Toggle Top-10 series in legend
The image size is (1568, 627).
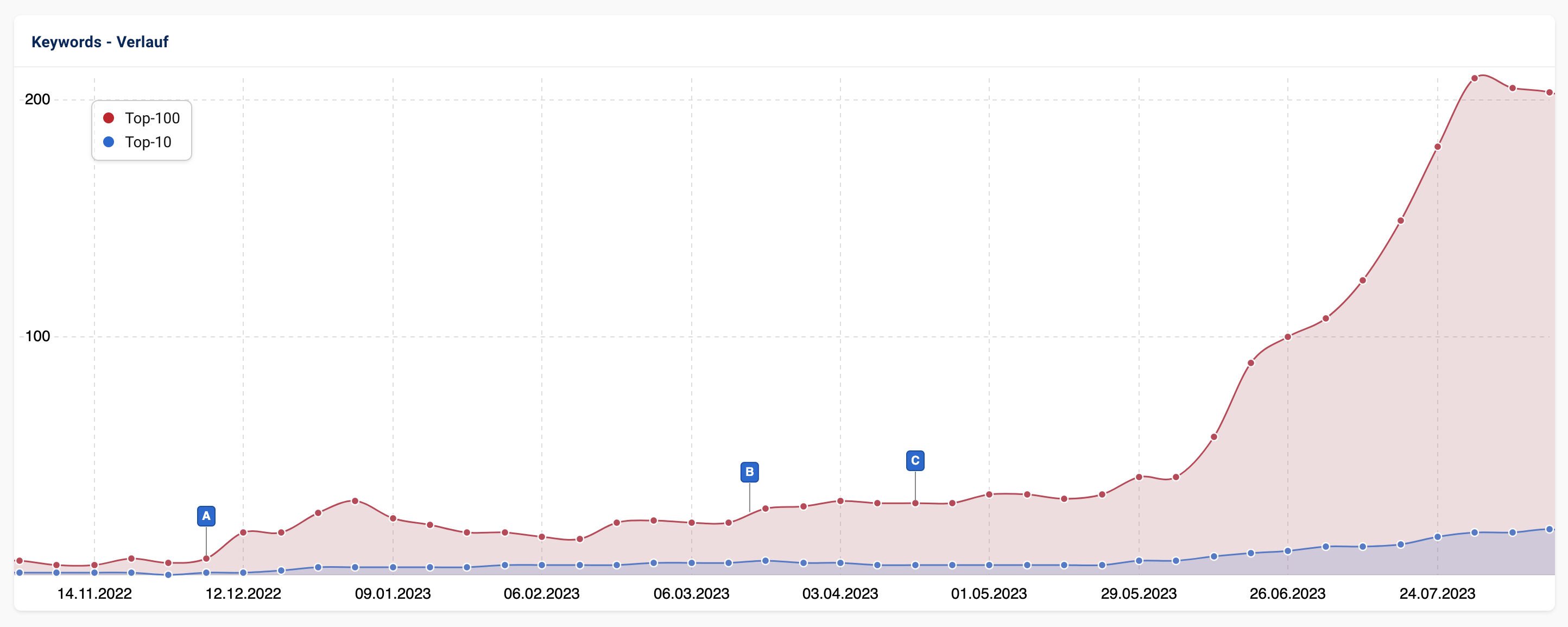[148, 142]
